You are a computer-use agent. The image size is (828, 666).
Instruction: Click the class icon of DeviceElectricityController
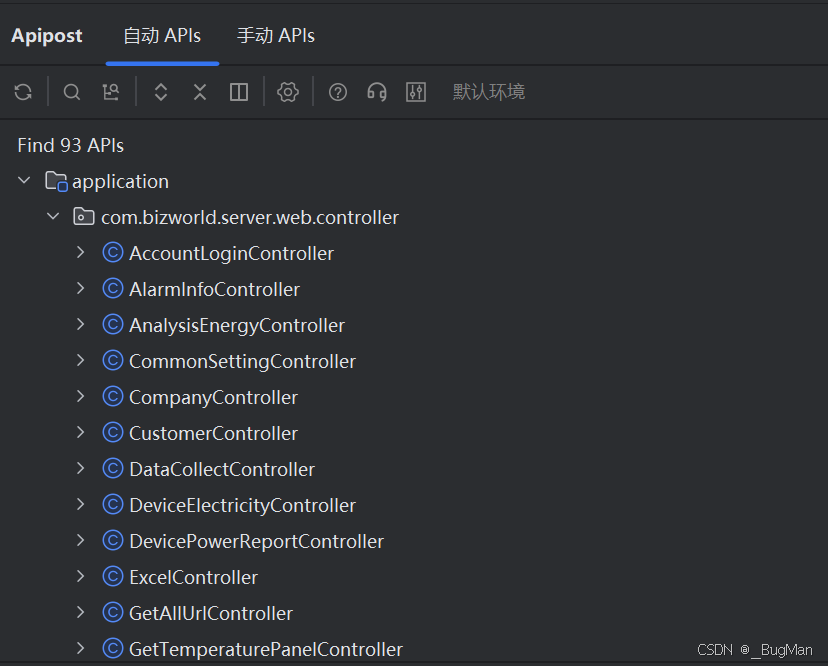point(112,504)
